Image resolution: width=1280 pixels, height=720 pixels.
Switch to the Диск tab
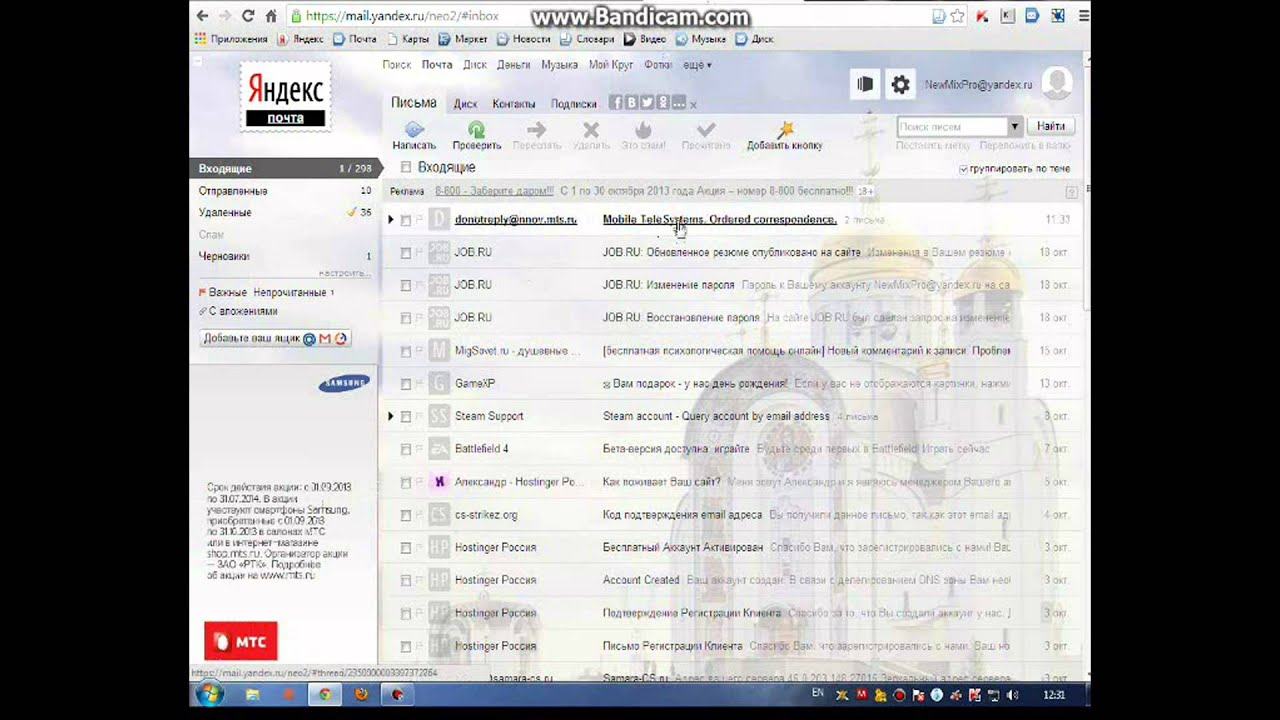[x=465, y=104]
